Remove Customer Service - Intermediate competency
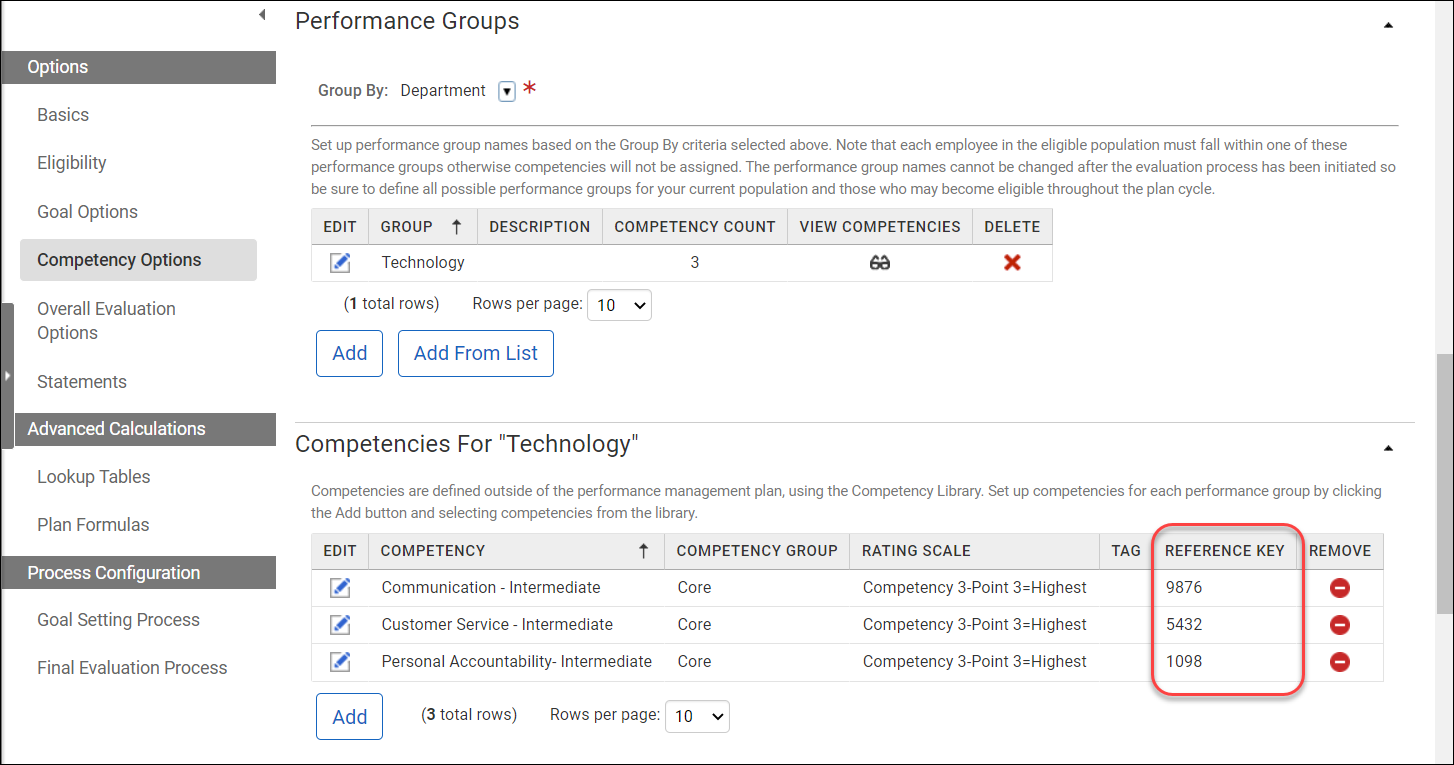The width and height of the screenshot is (1454, 765). pyautogui.click(x=1340, y=625)
